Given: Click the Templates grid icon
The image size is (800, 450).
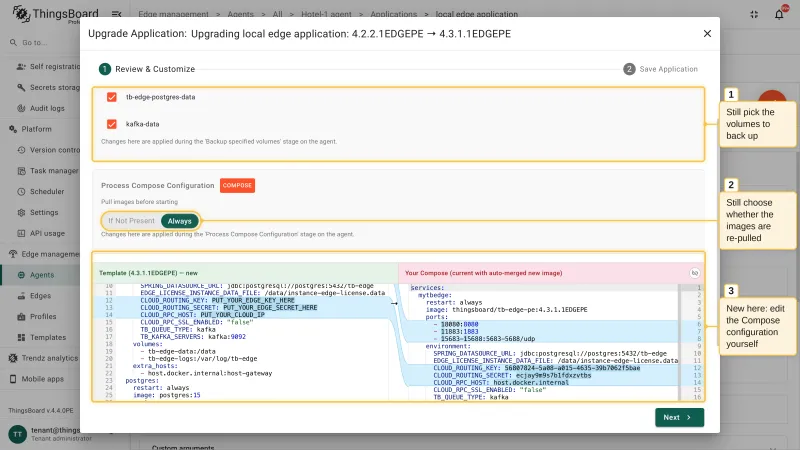Looking at the screenshot, I should point(21,337).
